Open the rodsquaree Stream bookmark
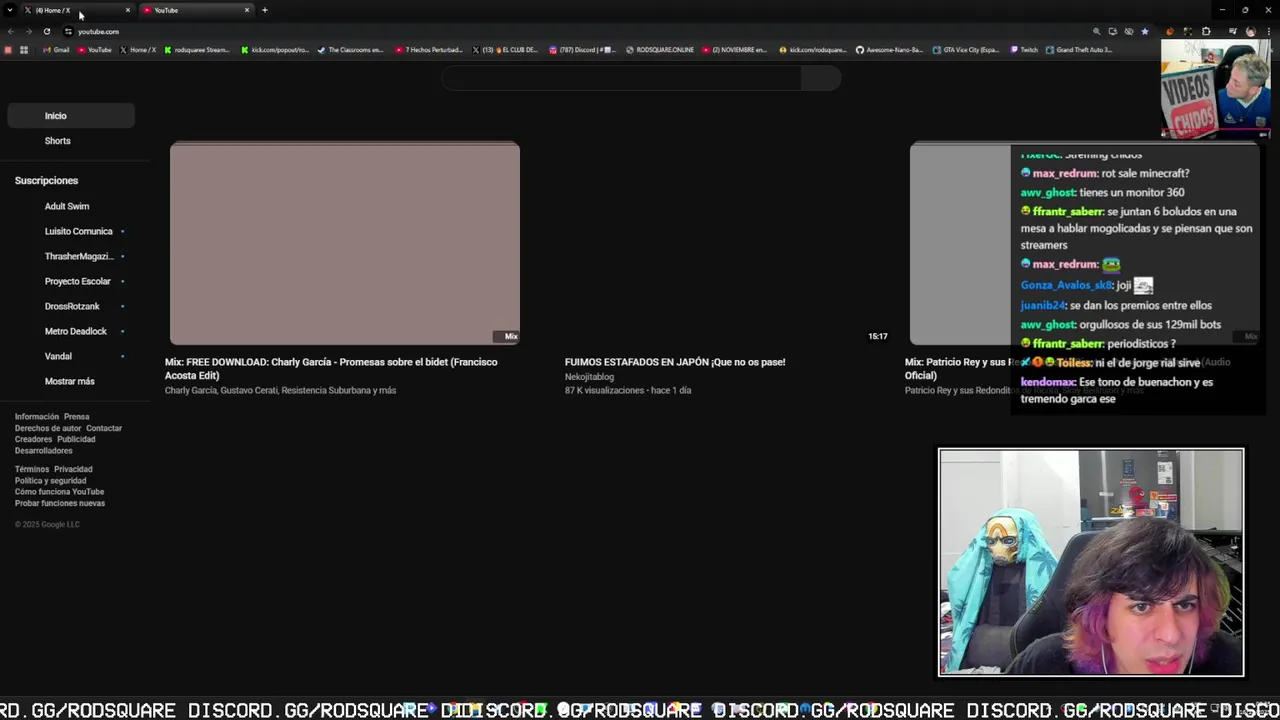 pyautogui.click(x=197, y=50)
